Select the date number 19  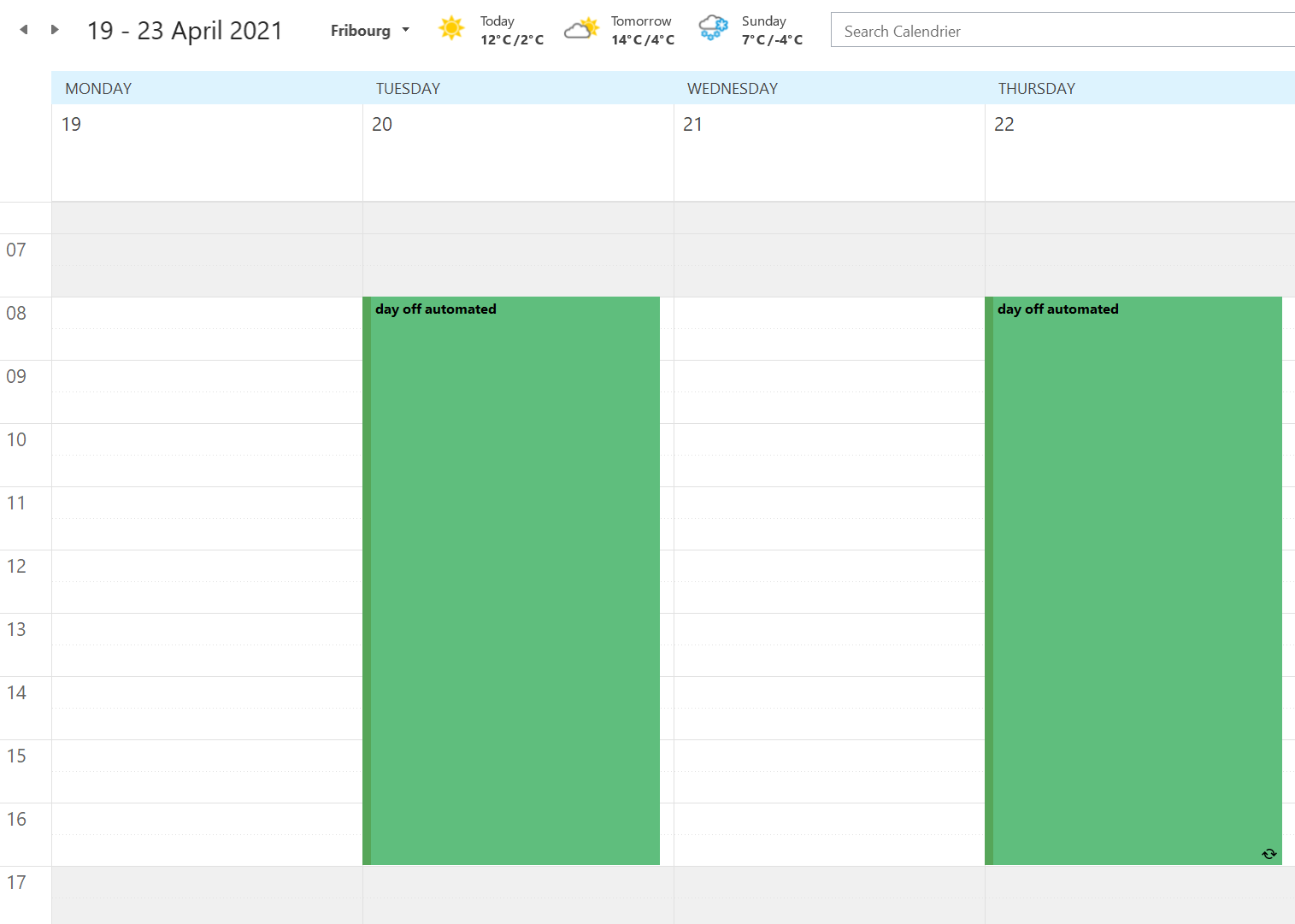[x=71, y=125]
